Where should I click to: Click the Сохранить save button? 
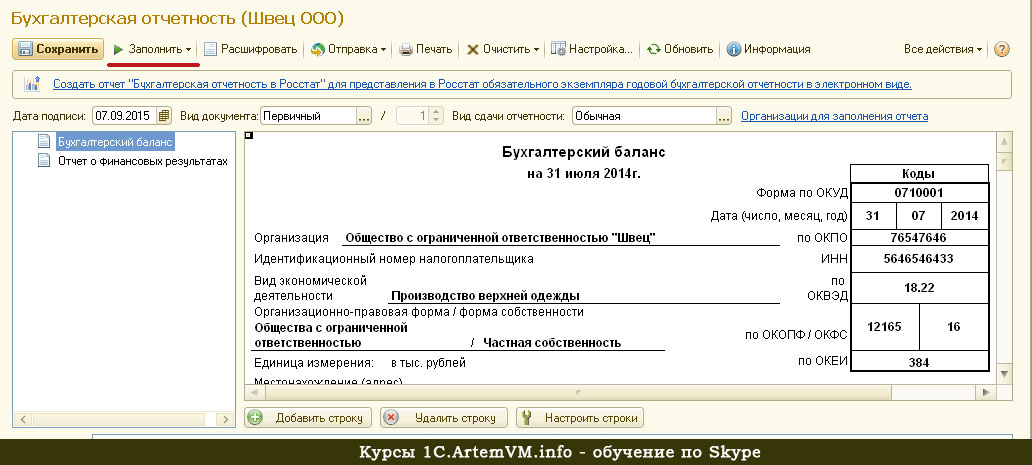[58, 49]
